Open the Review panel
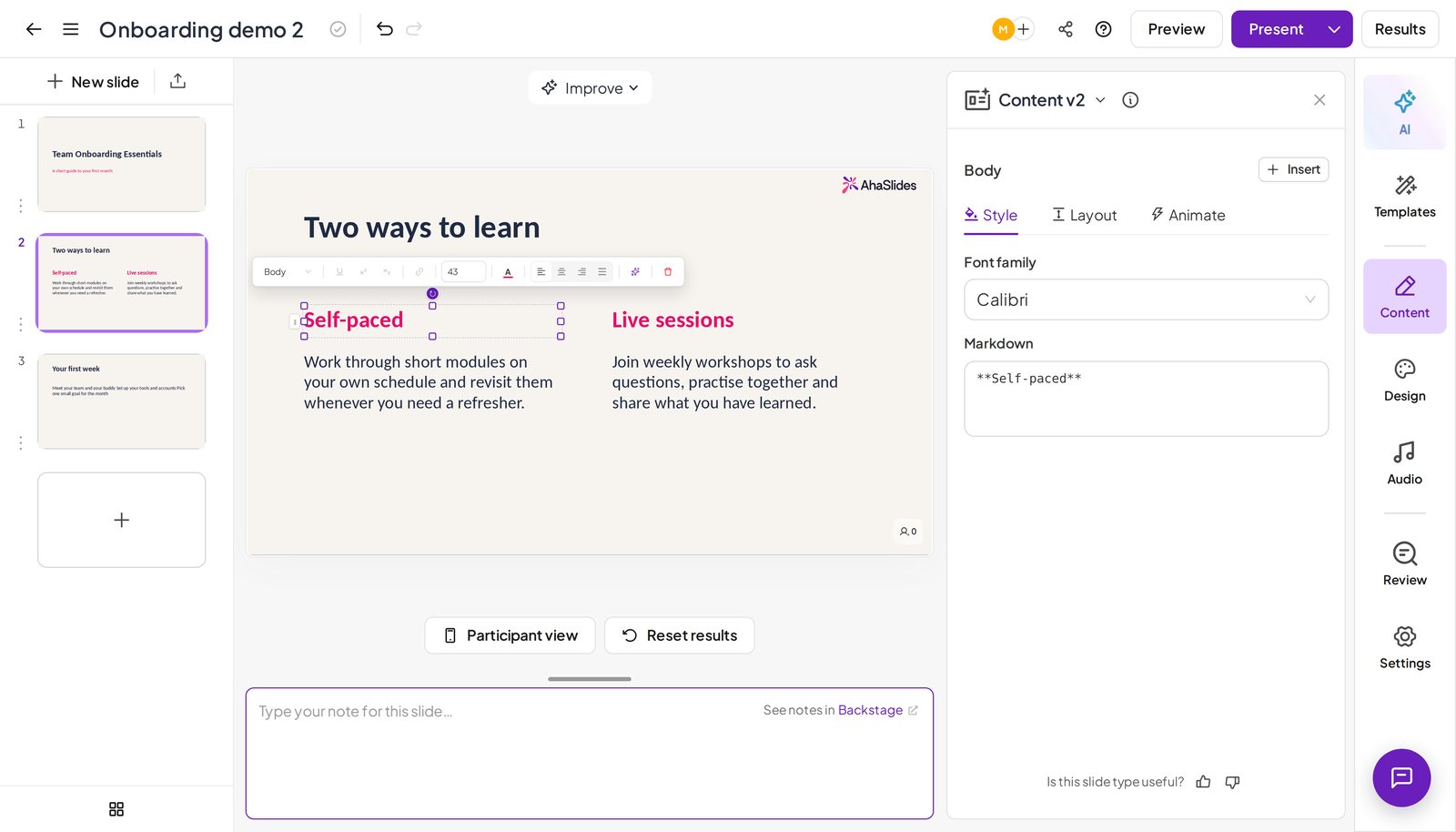This screenshot has height=832, width=1456. tap(1404, 564)
